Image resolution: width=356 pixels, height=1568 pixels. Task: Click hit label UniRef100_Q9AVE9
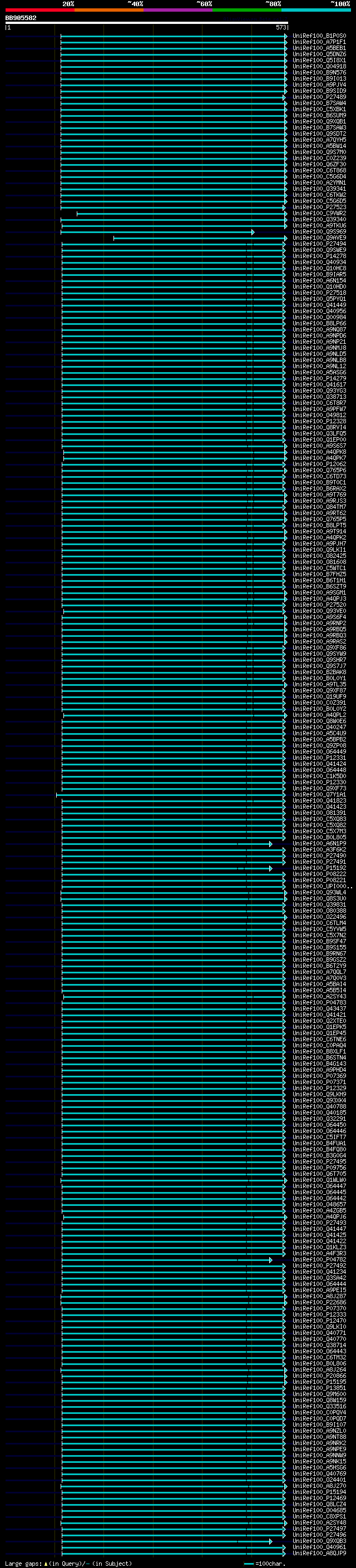click(x=319, y=238)
